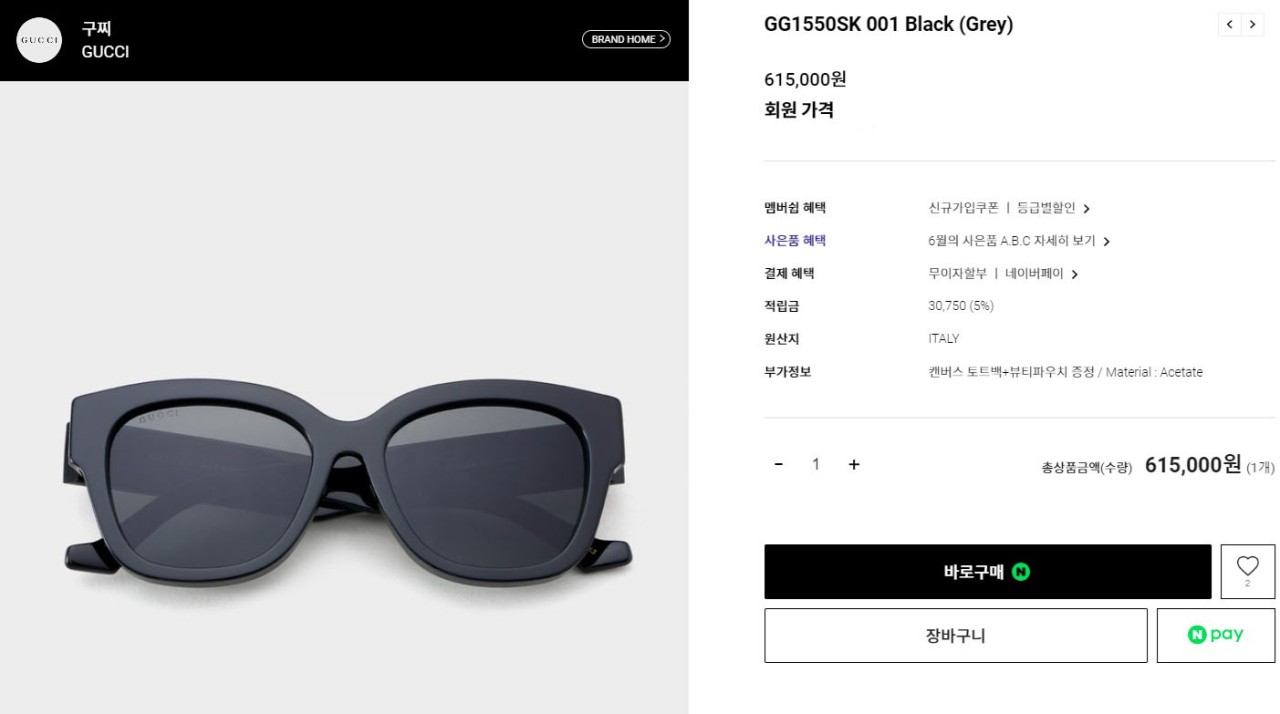Screen dimensions: 1280x714
Task: Select the 사은품 혜택 label
Action: click(x=795, y=241)
